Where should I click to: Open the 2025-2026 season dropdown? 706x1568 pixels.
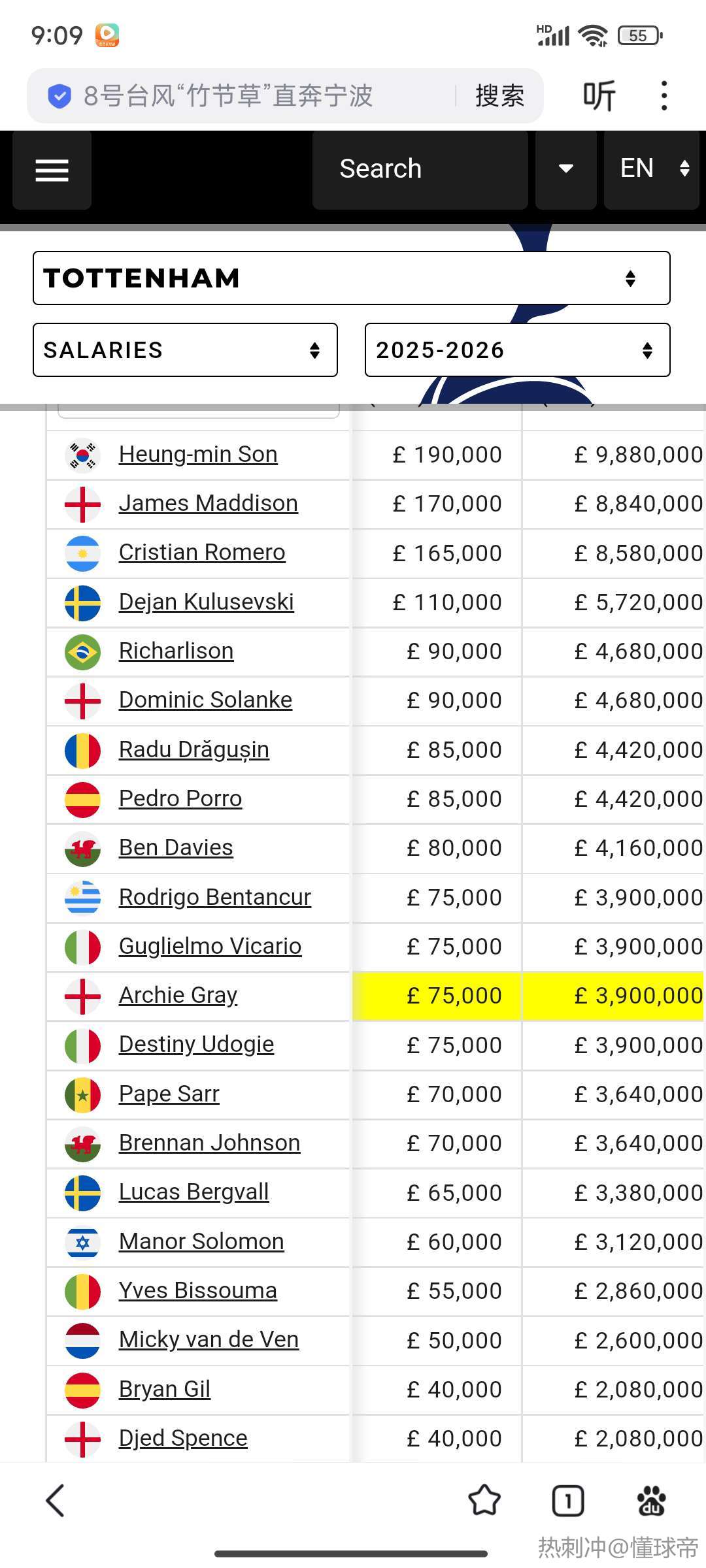pos(517,350)
